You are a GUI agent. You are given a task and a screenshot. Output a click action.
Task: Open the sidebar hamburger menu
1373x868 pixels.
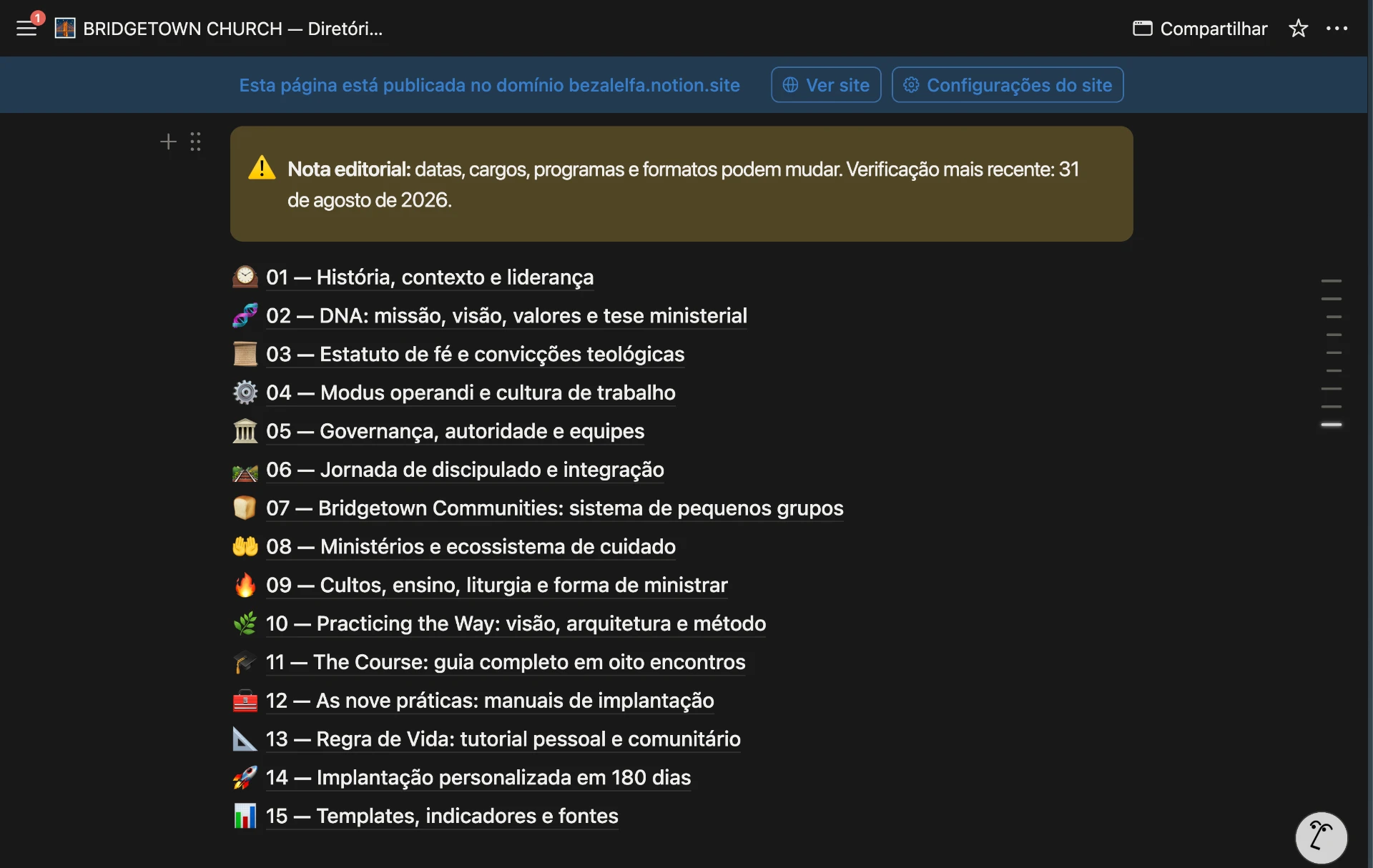[x=26, y=29]
